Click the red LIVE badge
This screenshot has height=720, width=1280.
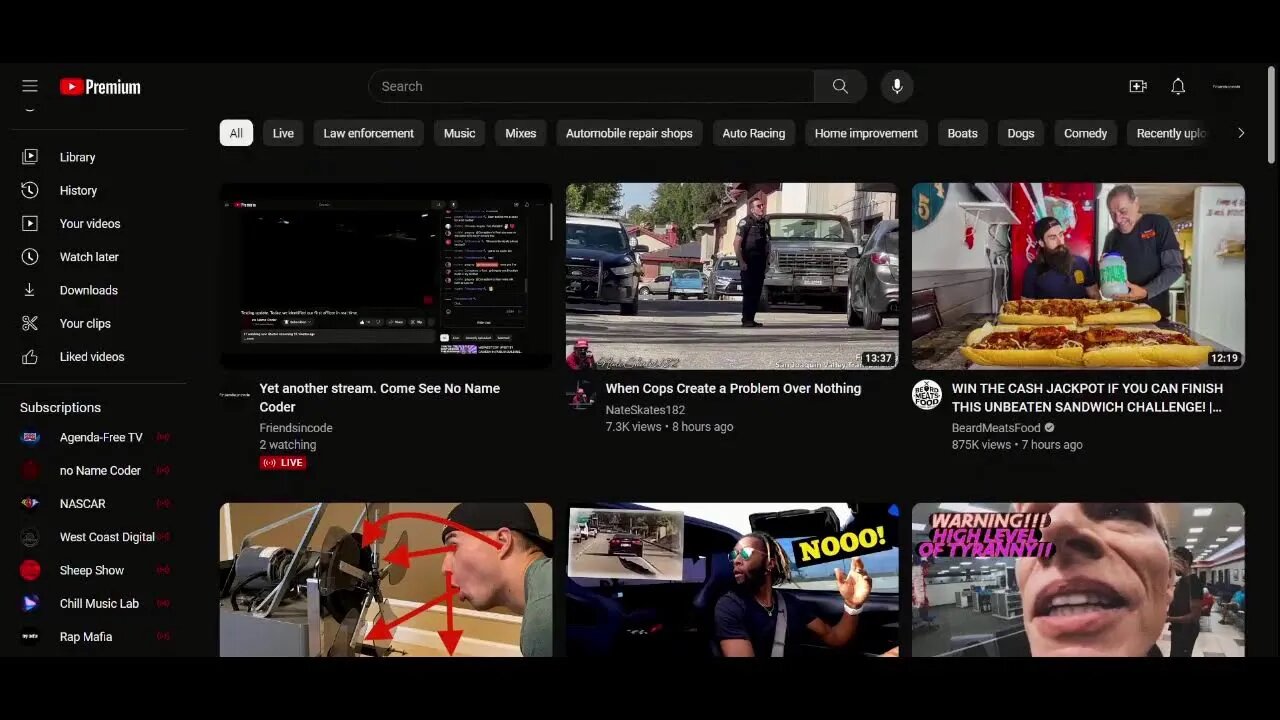(x=283, y=463)
